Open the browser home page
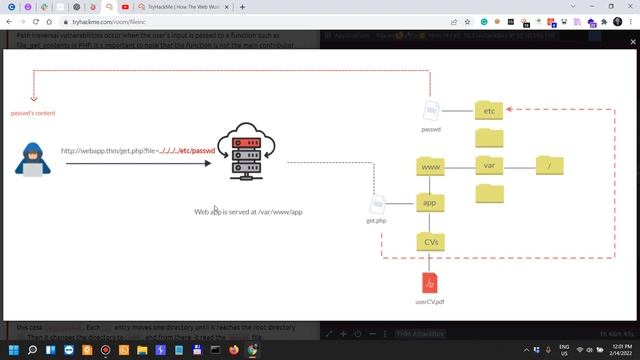Screen dimensions: 640x360 (49, 22)
